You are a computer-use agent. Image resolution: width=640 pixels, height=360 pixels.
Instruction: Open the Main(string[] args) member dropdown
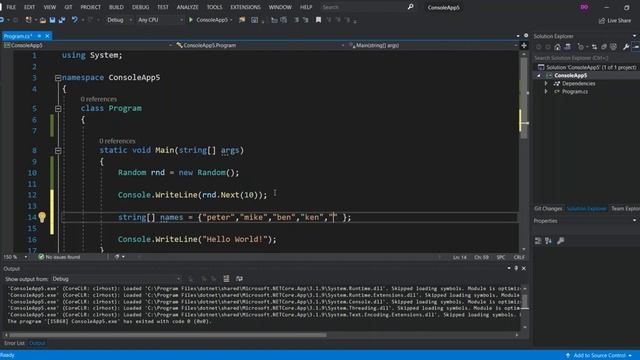(433, 45)
